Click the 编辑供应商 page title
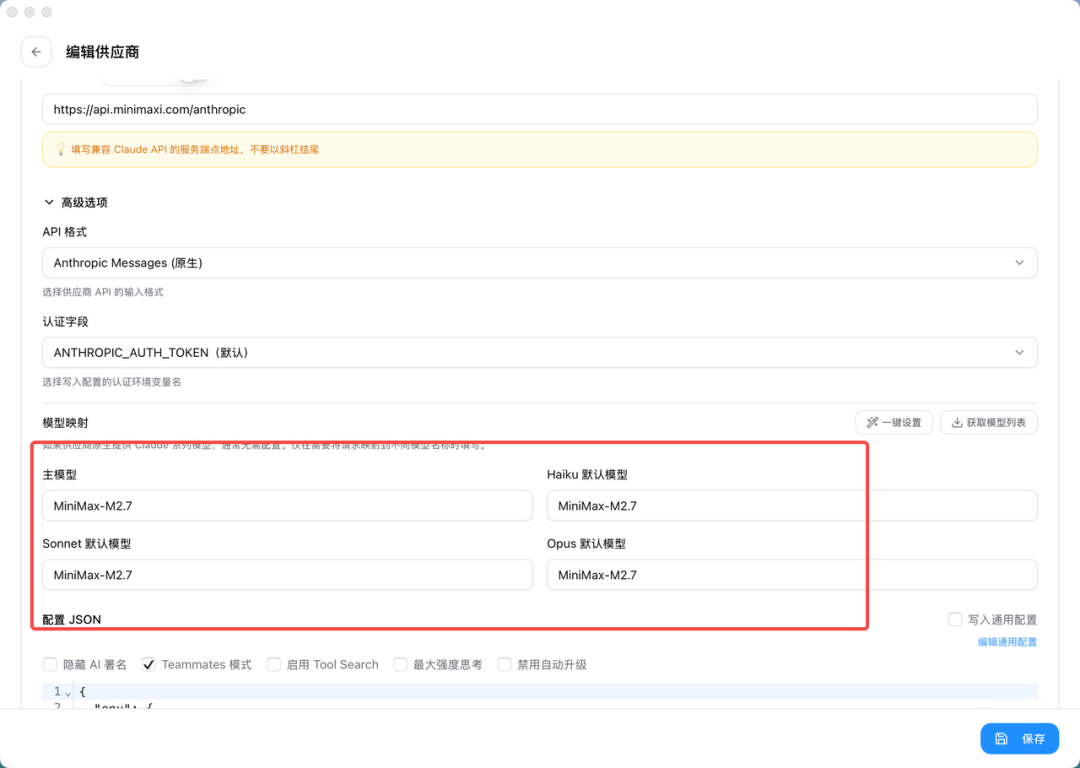Viewport: 1080px width, 768px height. [x=103, y=52]
